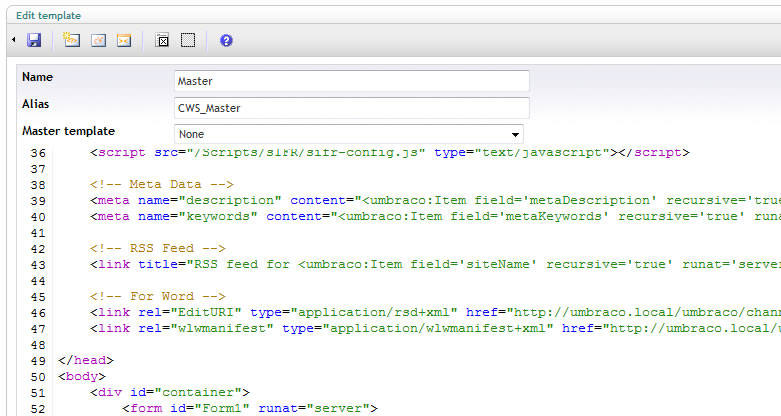
Task: Click the form id Form1 line
Action: [x=250, y=408]
